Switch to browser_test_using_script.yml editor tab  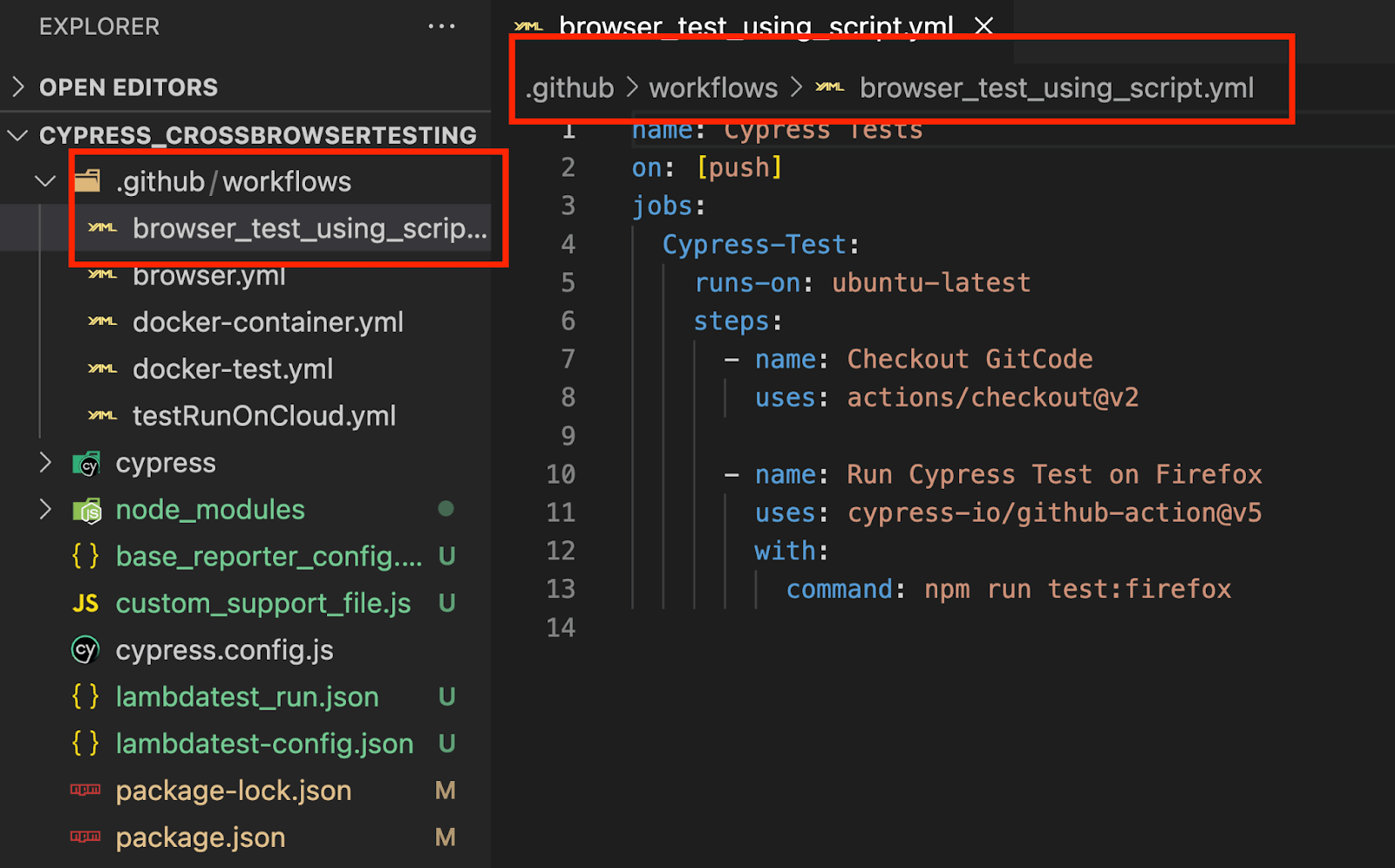(755, 26)
